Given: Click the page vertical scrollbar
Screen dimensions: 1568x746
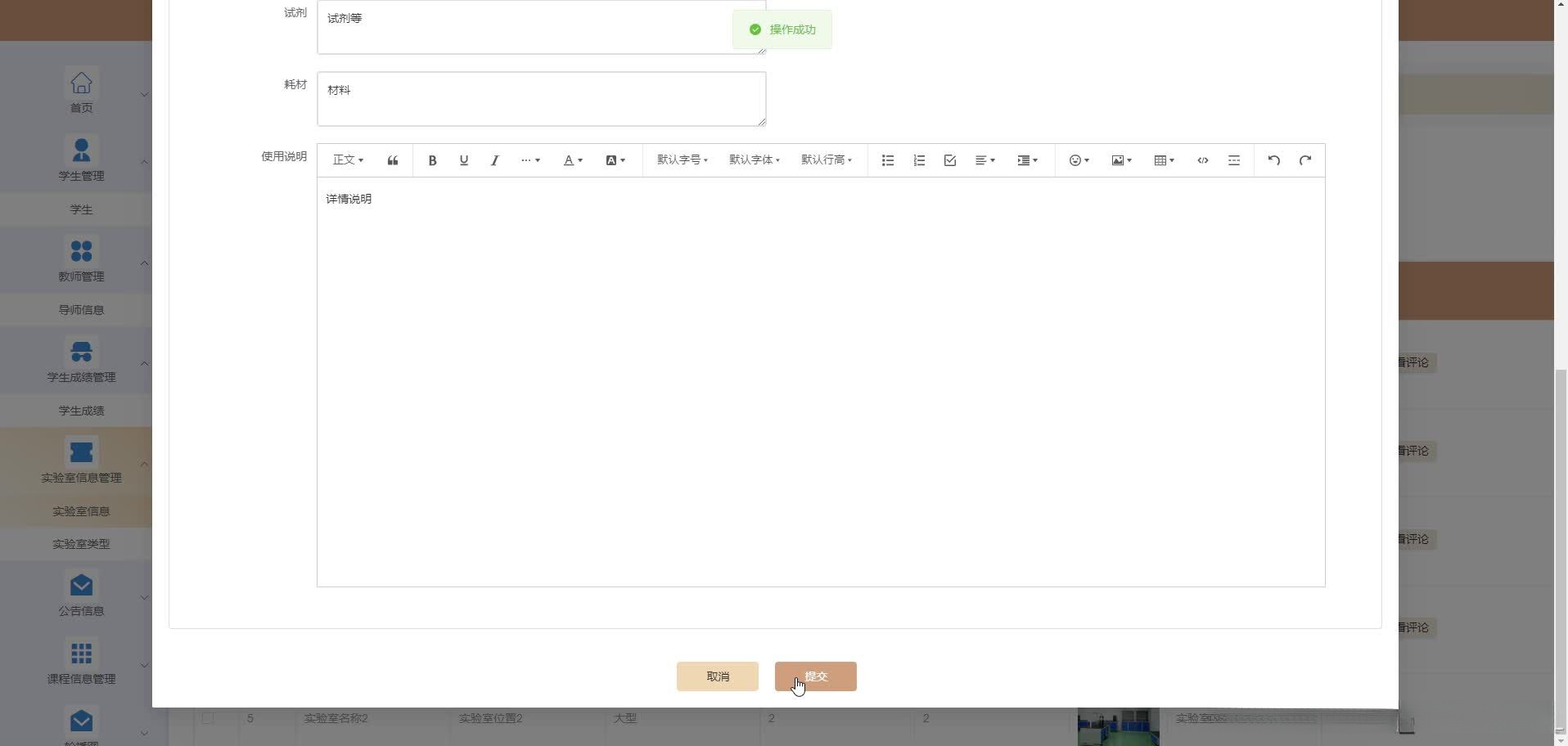Looking at the screenshot, I should tap(1561, 548).
